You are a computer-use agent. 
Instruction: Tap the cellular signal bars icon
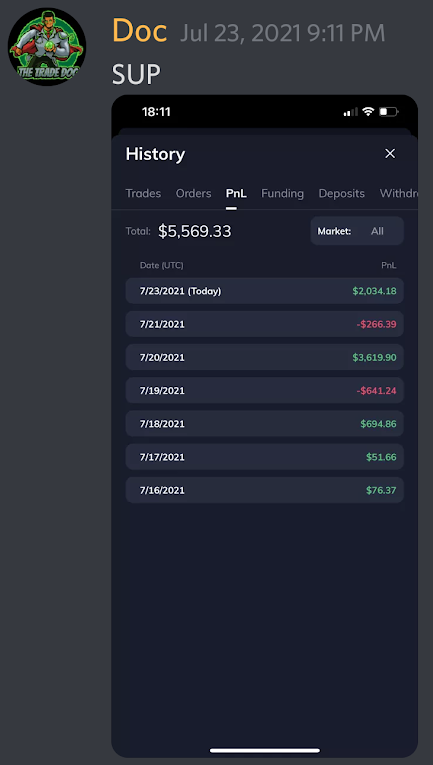tap(351, 112)
